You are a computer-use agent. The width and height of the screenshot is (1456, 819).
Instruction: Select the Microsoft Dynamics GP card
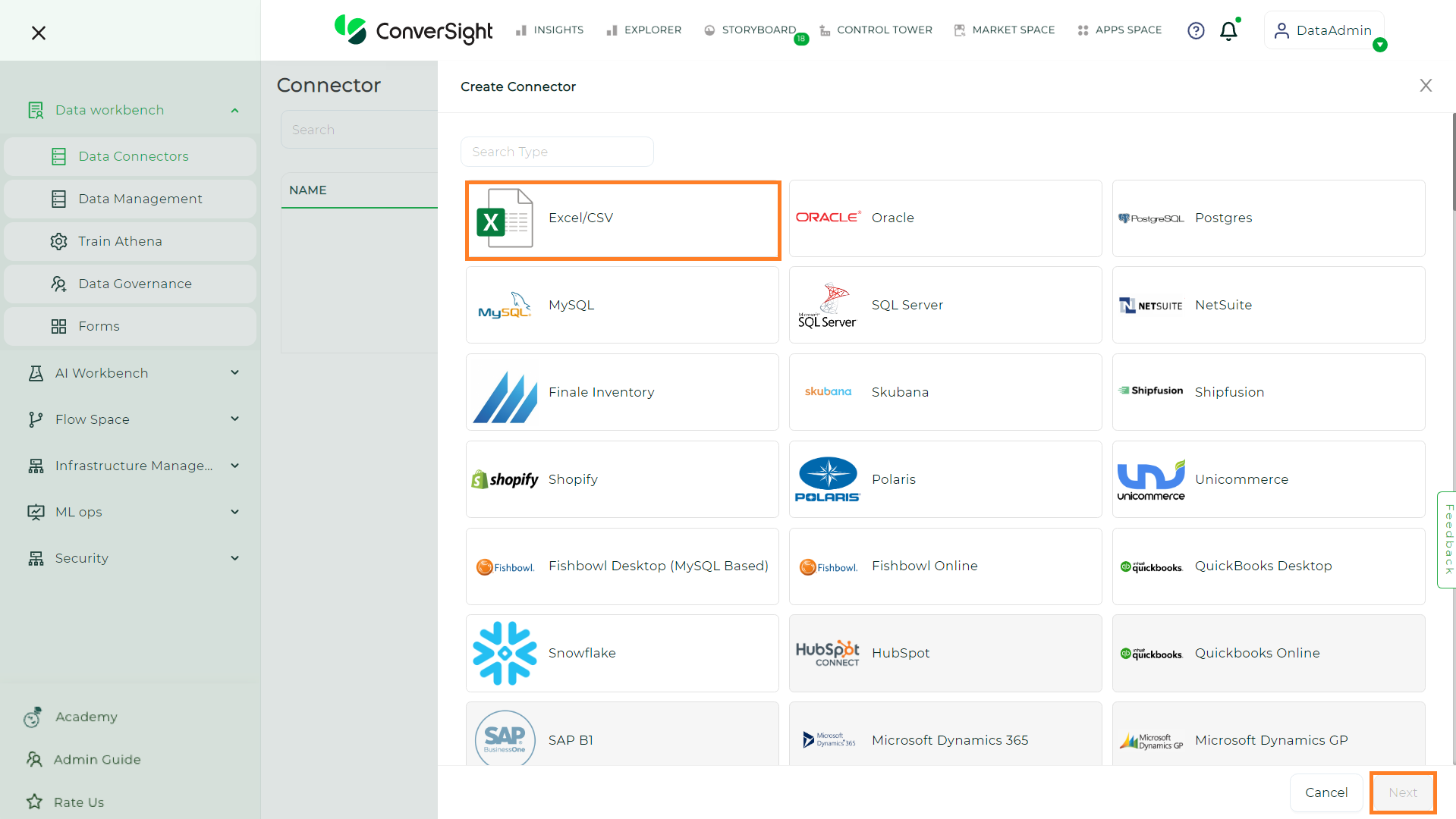click(1269, 734)
